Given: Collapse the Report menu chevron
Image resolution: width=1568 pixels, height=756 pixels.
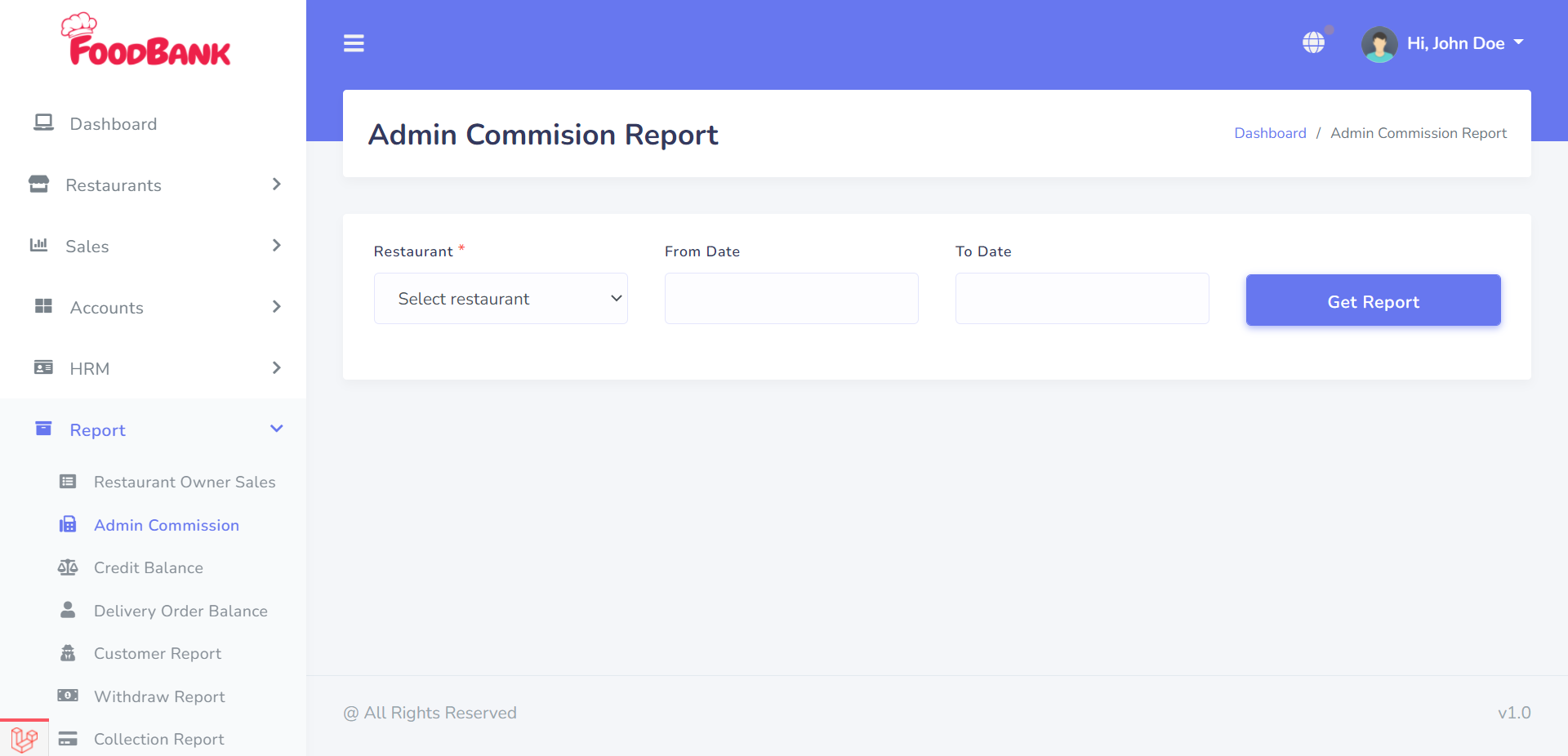Looking at the screenshot, I should [x=276, y=429].
